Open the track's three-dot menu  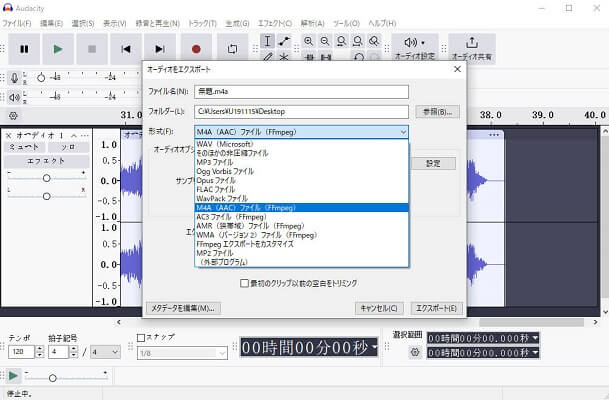point(85,136)
